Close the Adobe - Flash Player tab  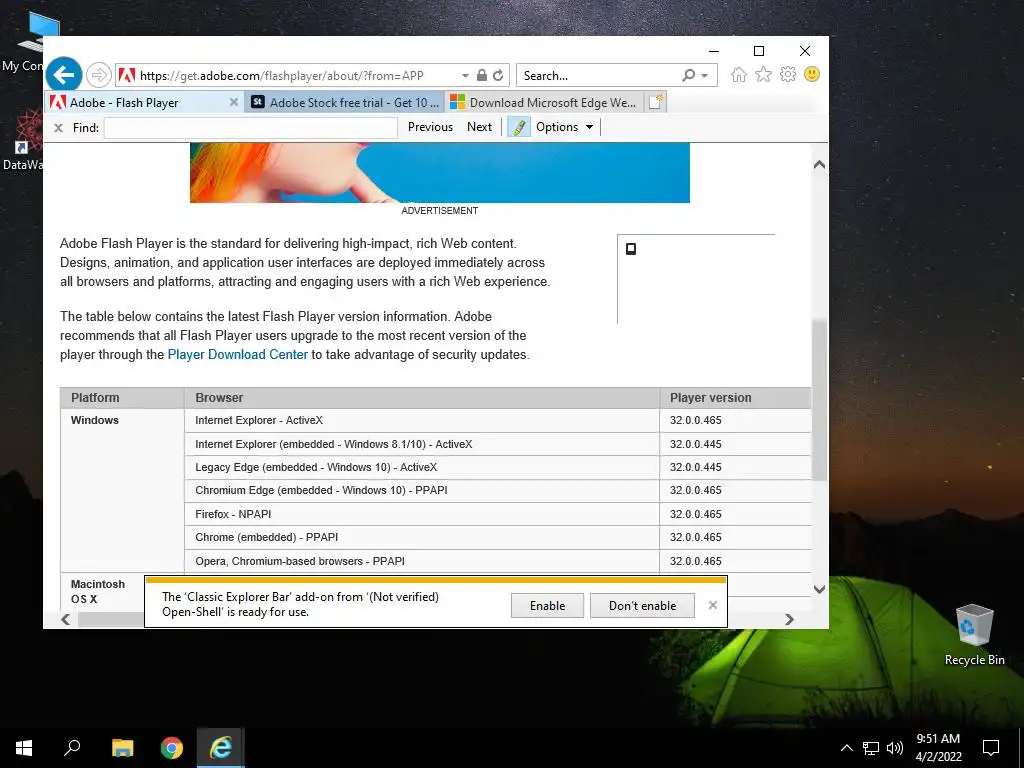coord(234,102)
